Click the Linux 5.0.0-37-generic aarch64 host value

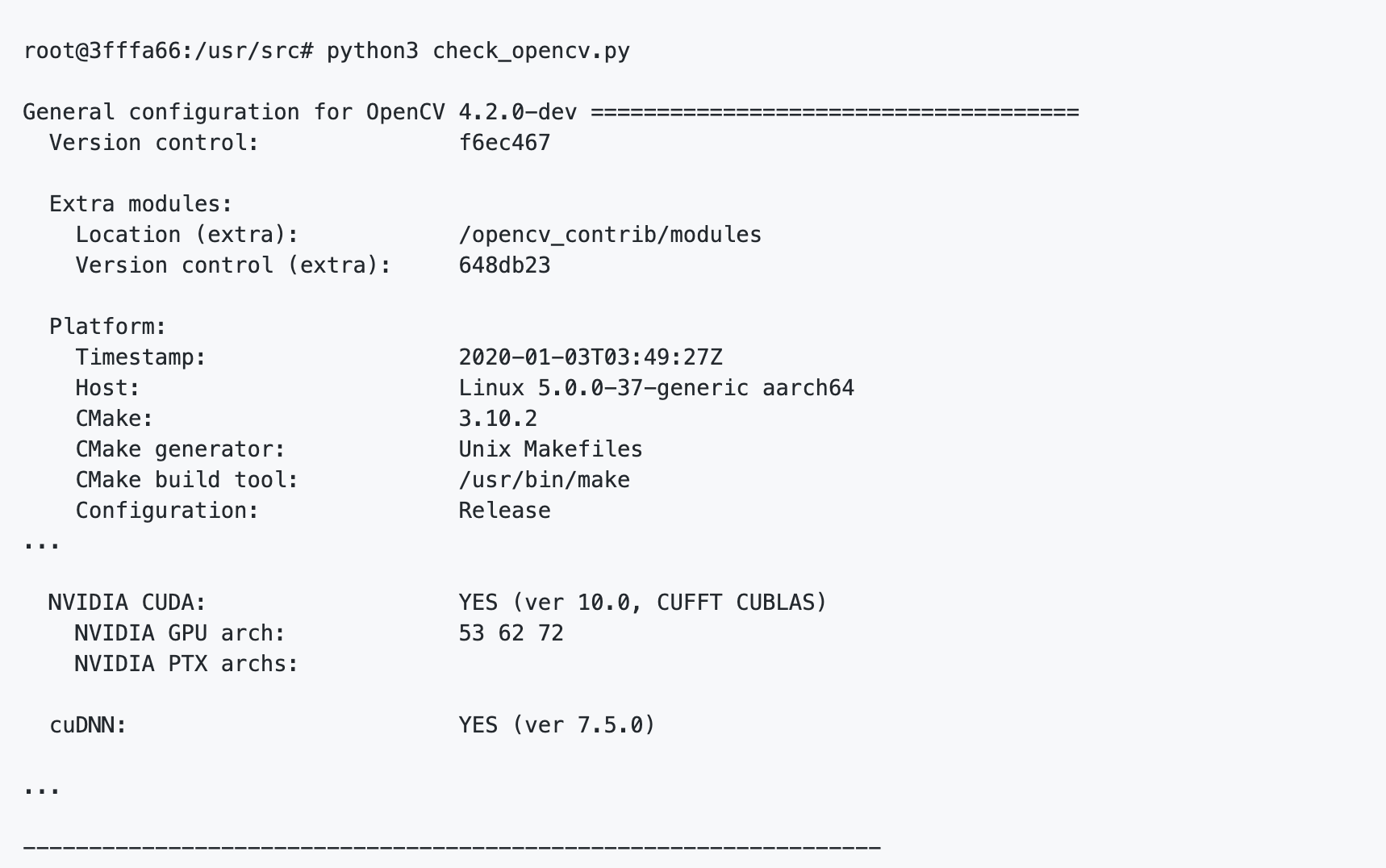tap(656, 388)
